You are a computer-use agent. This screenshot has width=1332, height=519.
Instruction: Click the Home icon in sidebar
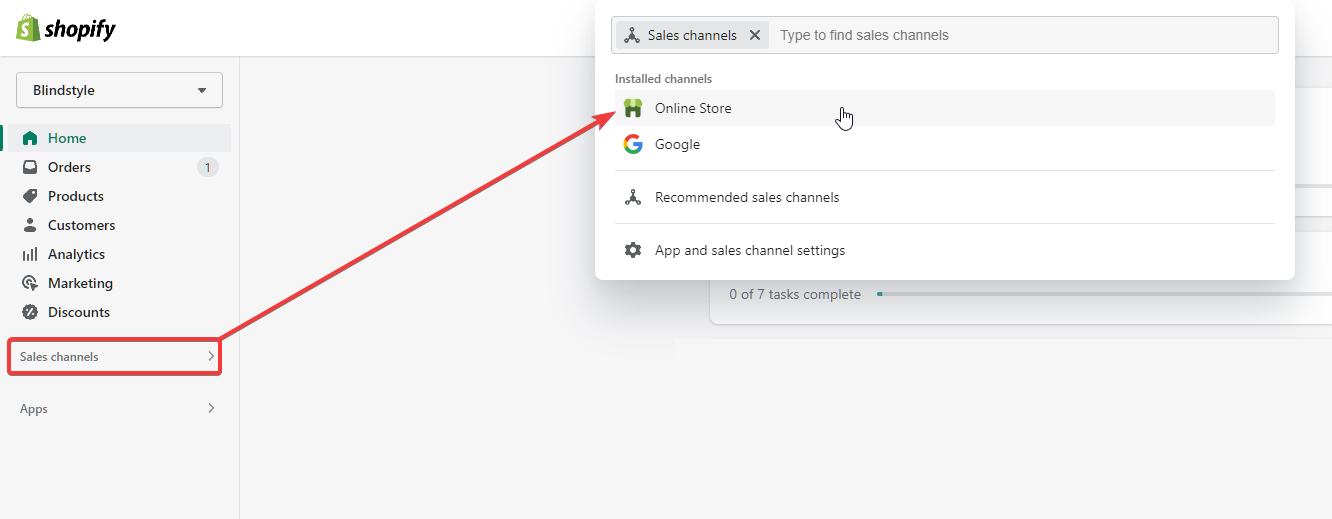(30, 138)
